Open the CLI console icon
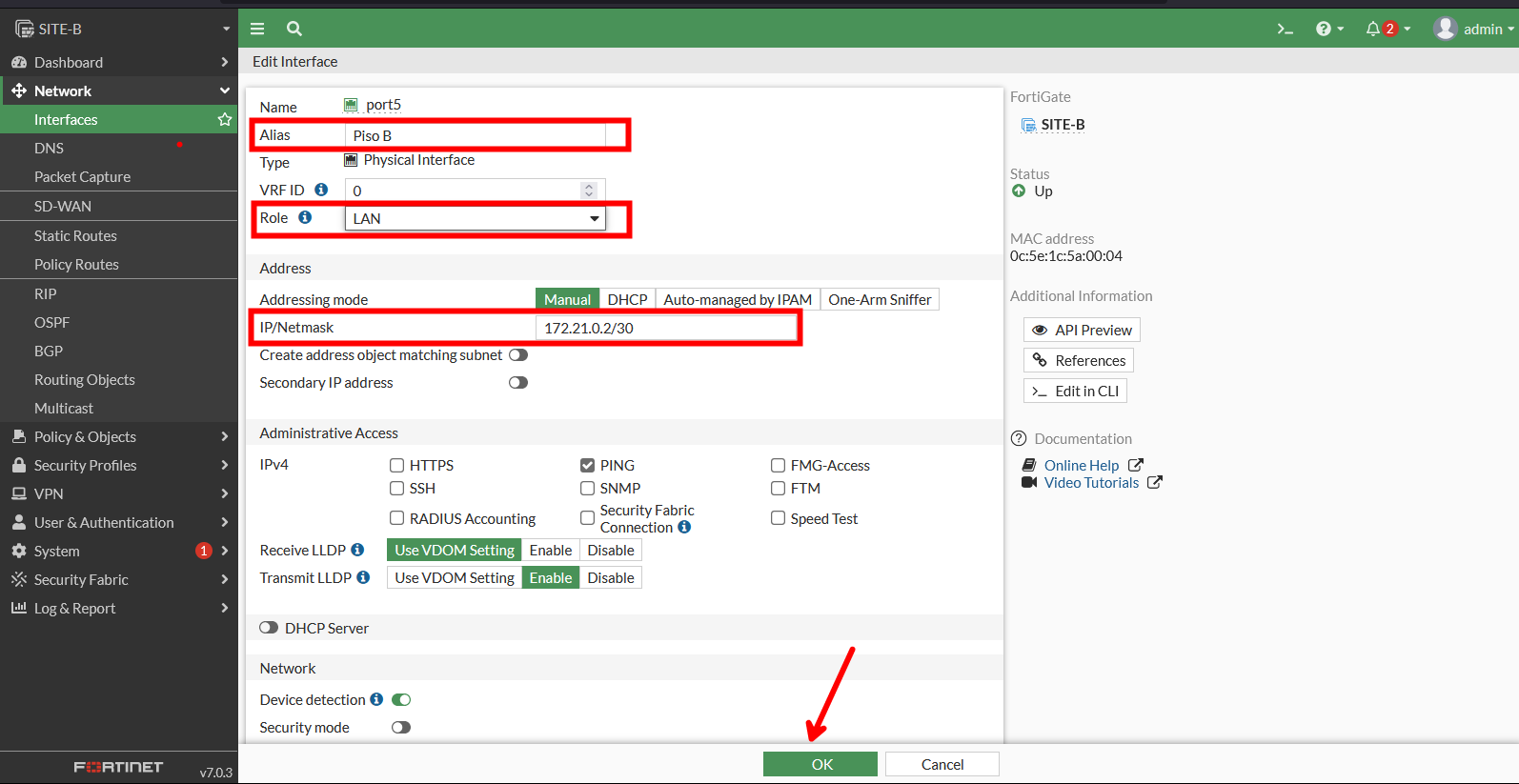This screenshot has width=1519, height=784. [x=1285, y=29]
